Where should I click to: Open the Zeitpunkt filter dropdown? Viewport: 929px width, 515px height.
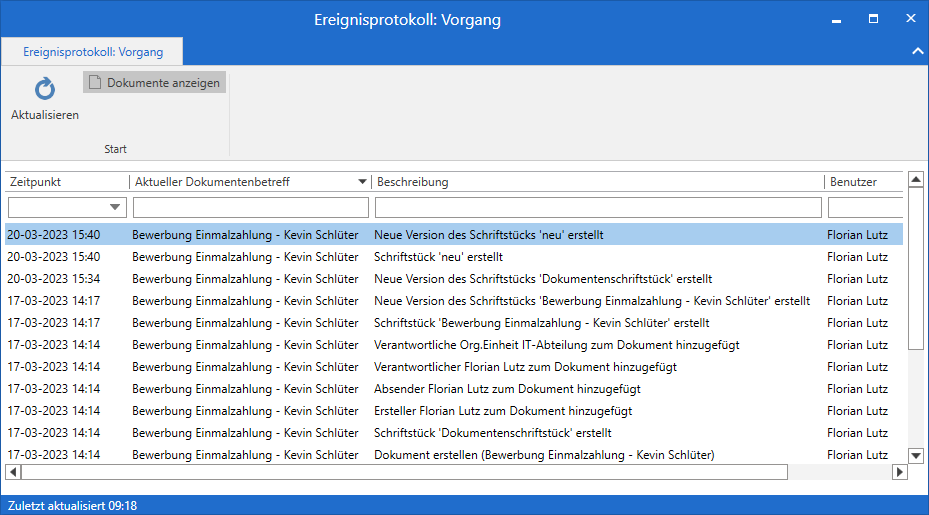[x=116, y=208]
